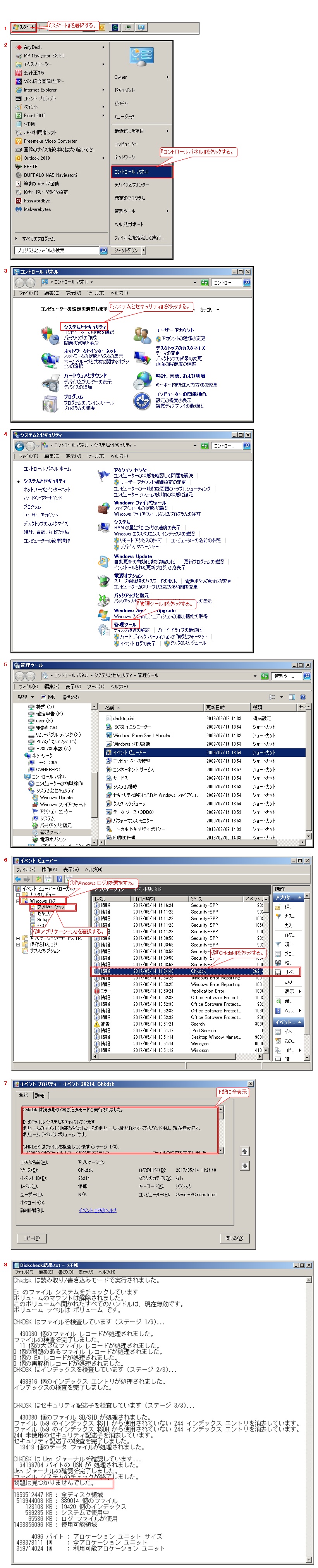
Task: Click the down arrow button in イベント プロパティ
Action: 244,1166
